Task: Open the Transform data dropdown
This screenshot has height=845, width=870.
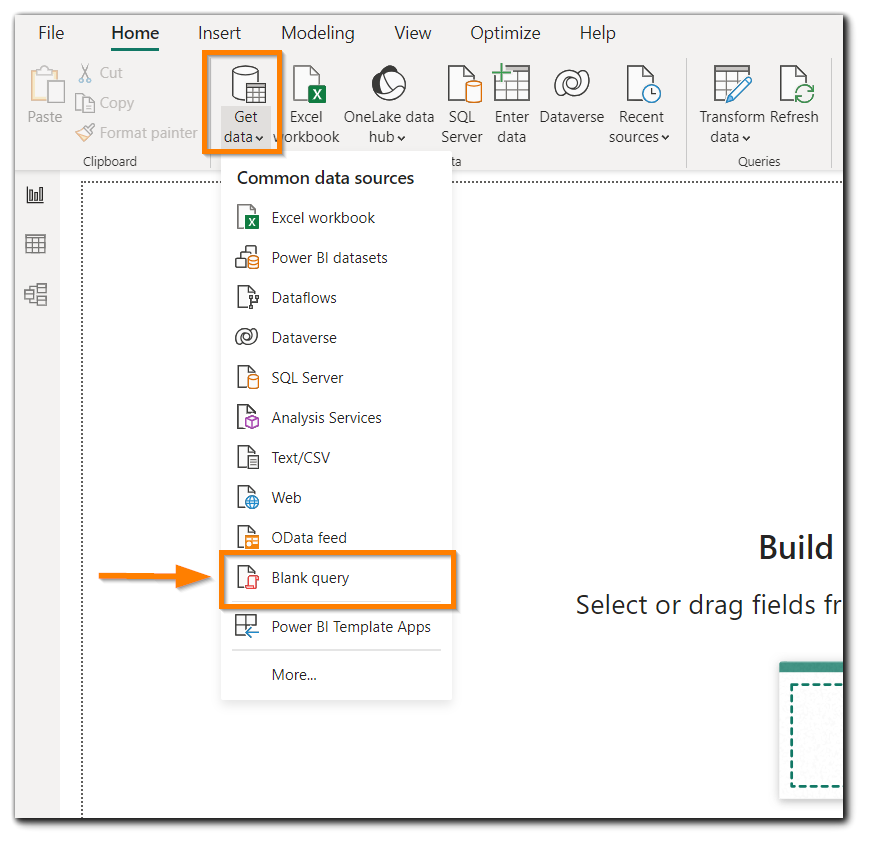Action: [731, 104]
